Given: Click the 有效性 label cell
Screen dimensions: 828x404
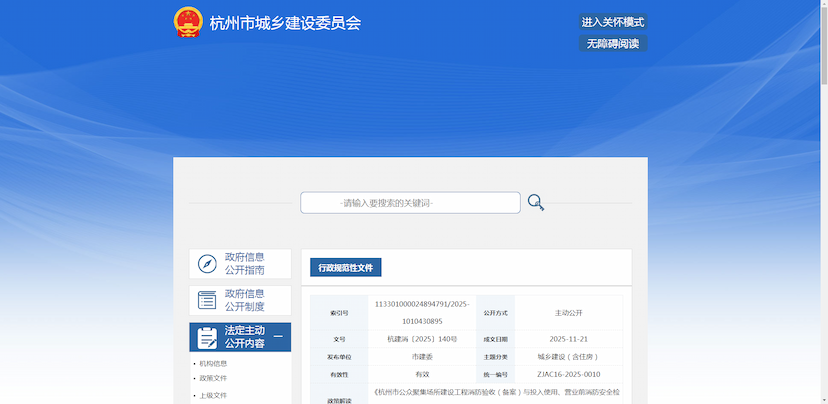Looking at the screenshot, I should coord(339,374).
